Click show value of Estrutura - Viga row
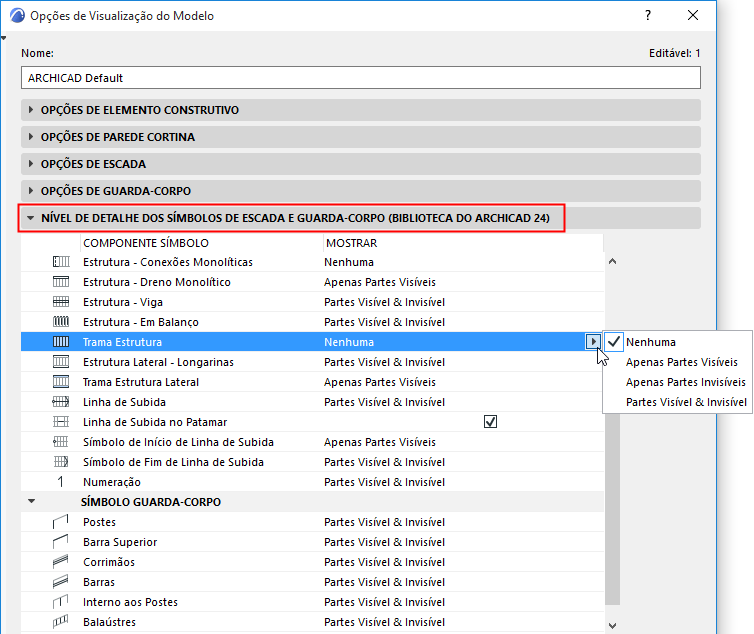Image resolution: width=754 pixels, height=634 pixels. 384,302
